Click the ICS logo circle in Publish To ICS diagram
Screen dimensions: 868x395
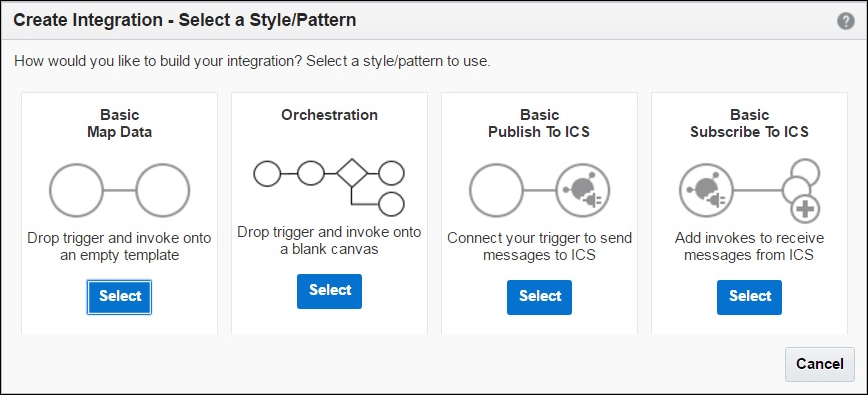click(x=583, y=190)
